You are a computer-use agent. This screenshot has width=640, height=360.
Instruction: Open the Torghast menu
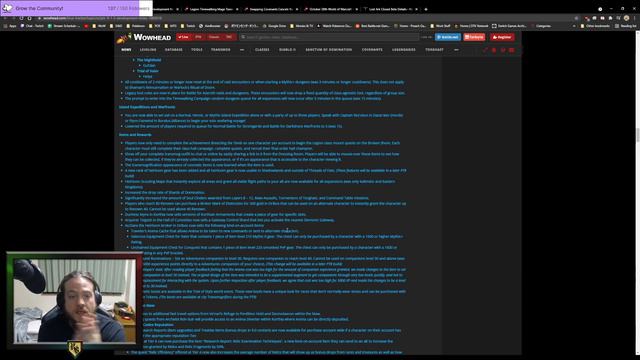434,50
